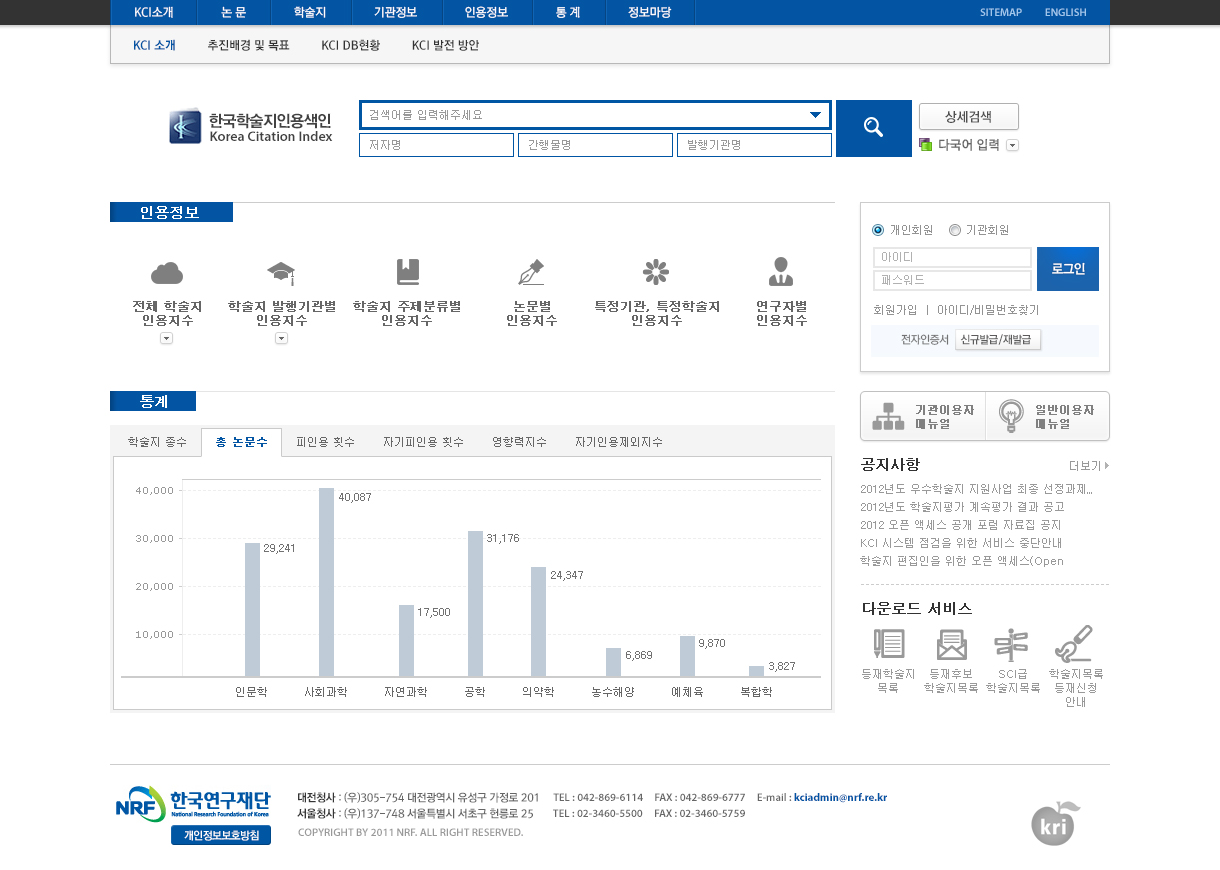
Task: Open the 기관이용자 매뉴얼 org chart icon
Action: (x=888, y=416)
